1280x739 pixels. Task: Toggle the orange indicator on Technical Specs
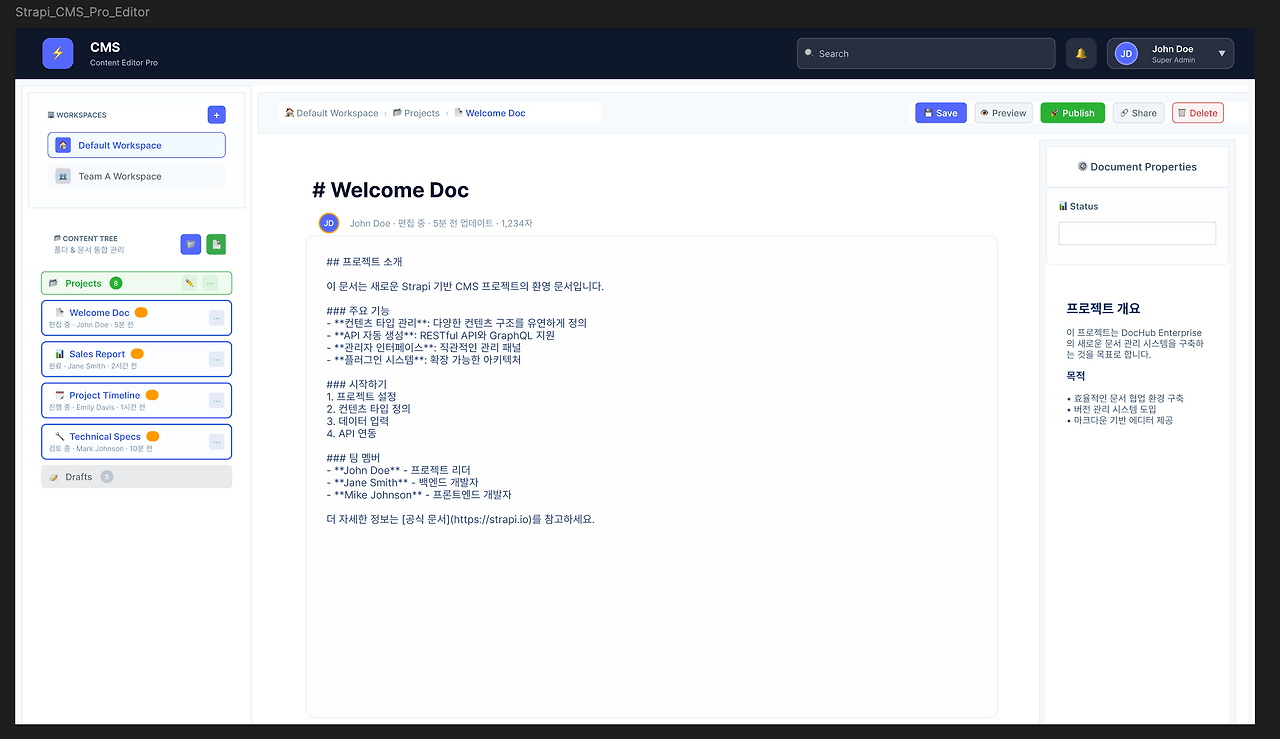[x=152, y=436]
